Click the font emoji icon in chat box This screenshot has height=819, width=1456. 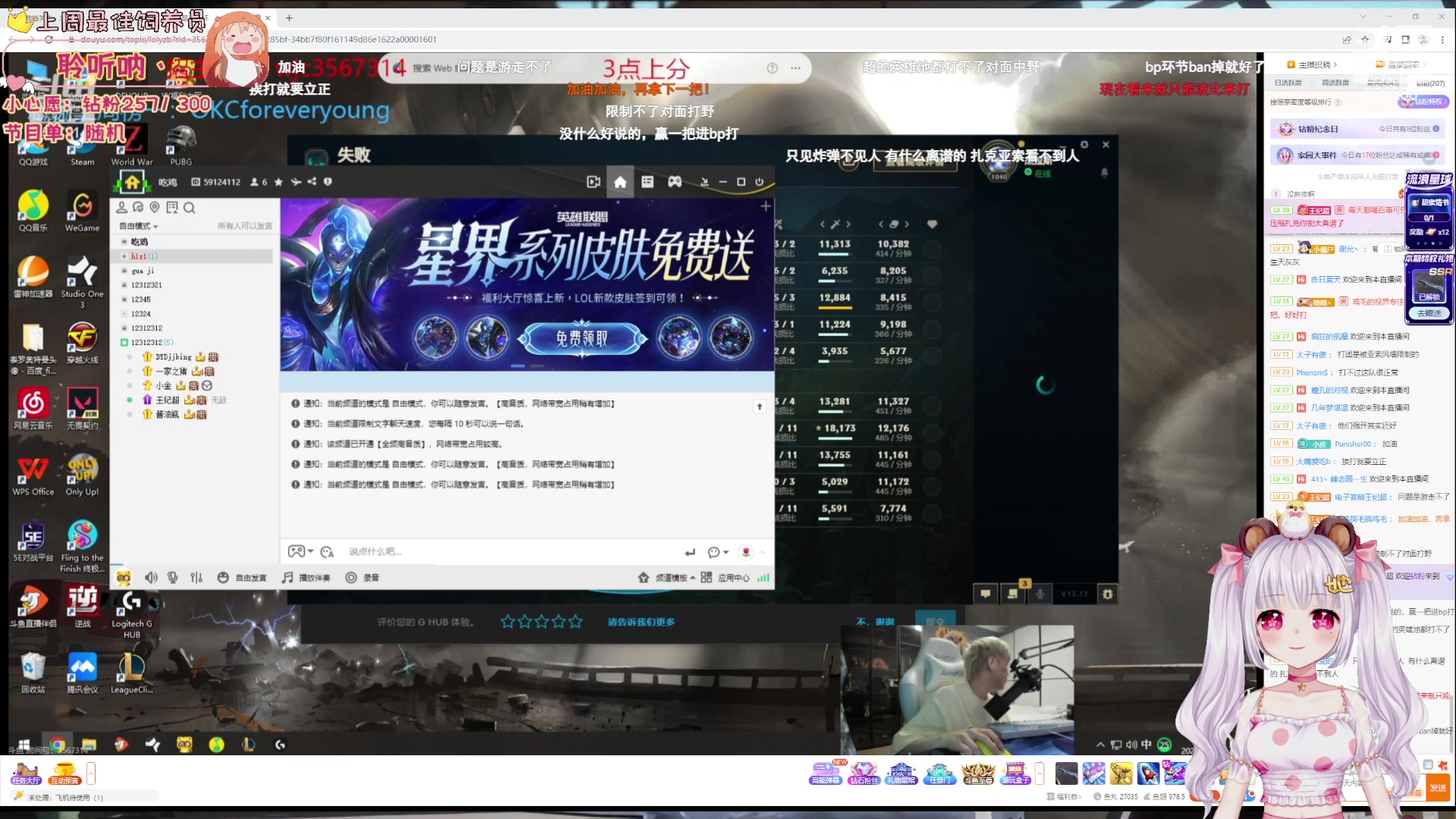click(x=327, y=552)
